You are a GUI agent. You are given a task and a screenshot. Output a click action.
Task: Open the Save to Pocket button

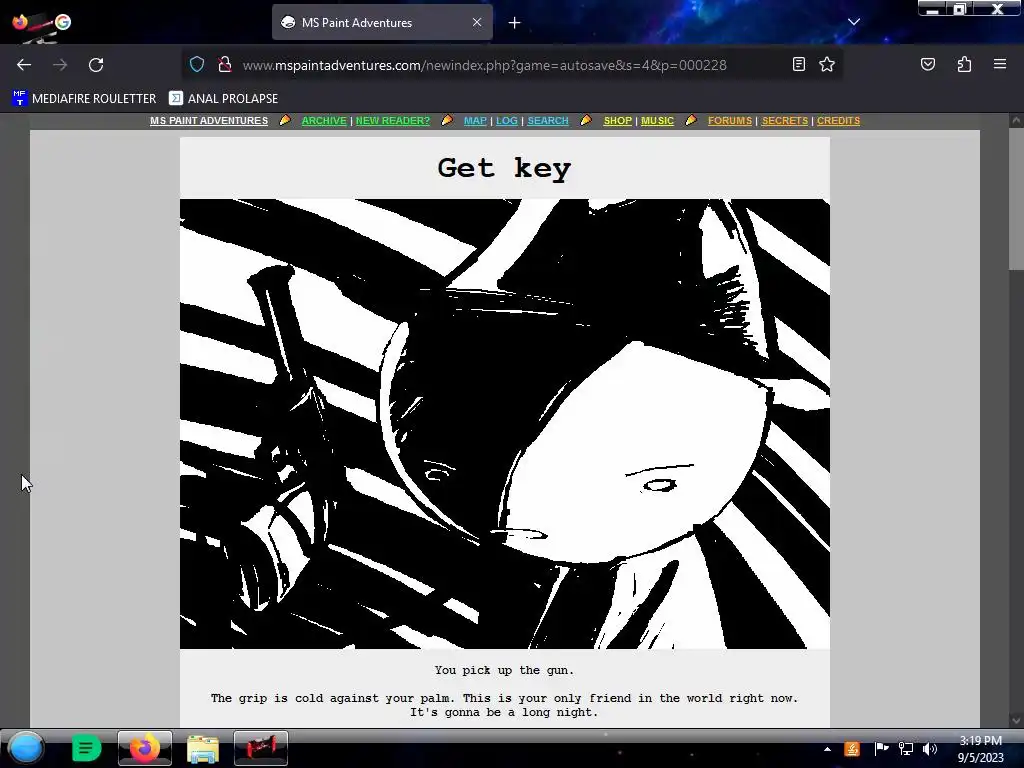tap(927, 64)
